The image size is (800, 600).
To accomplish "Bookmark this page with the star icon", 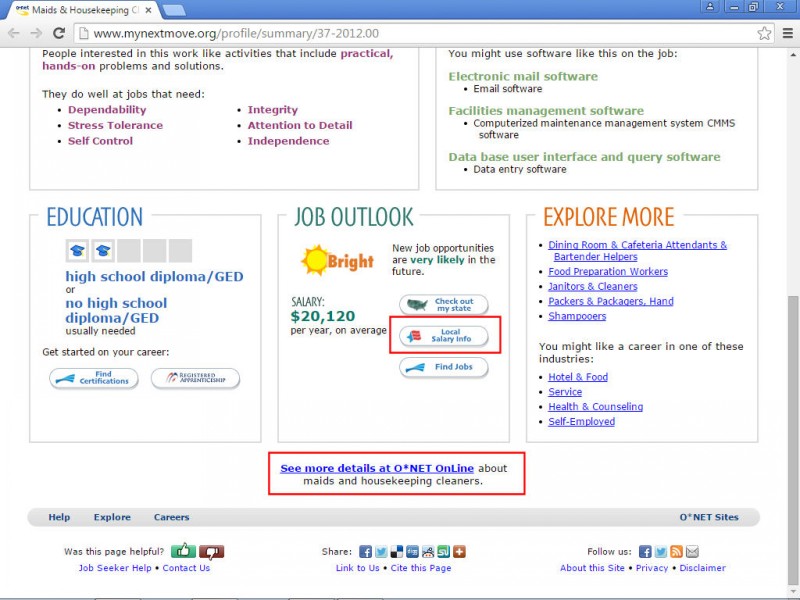I will (x=765, y=33).
